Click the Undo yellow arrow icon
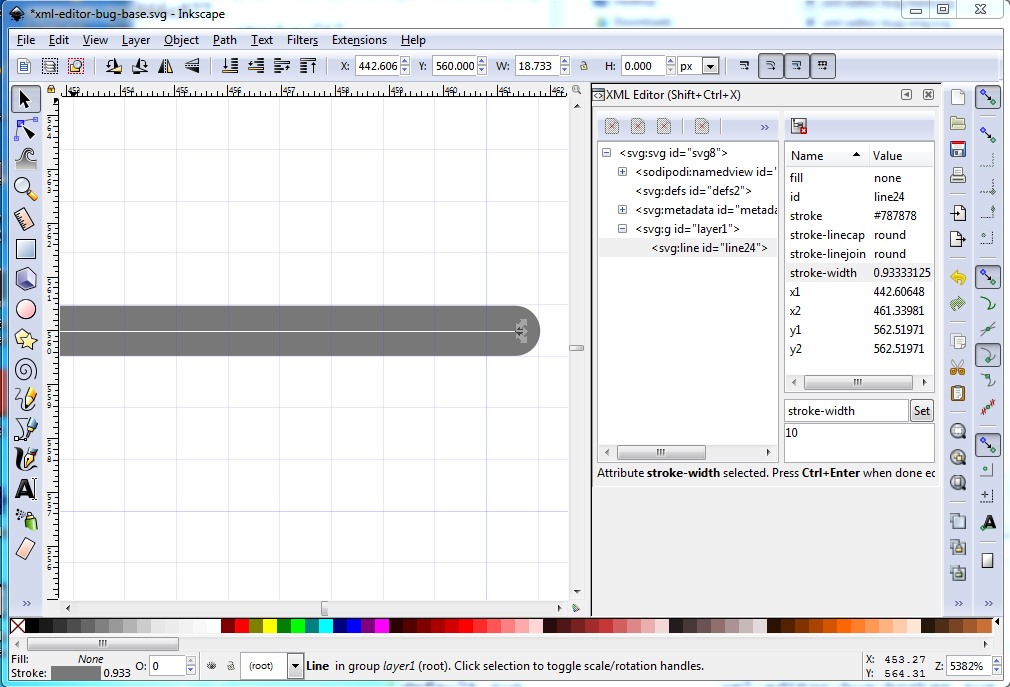Screen dimensions: 1010x687 [x=958, y=278]
